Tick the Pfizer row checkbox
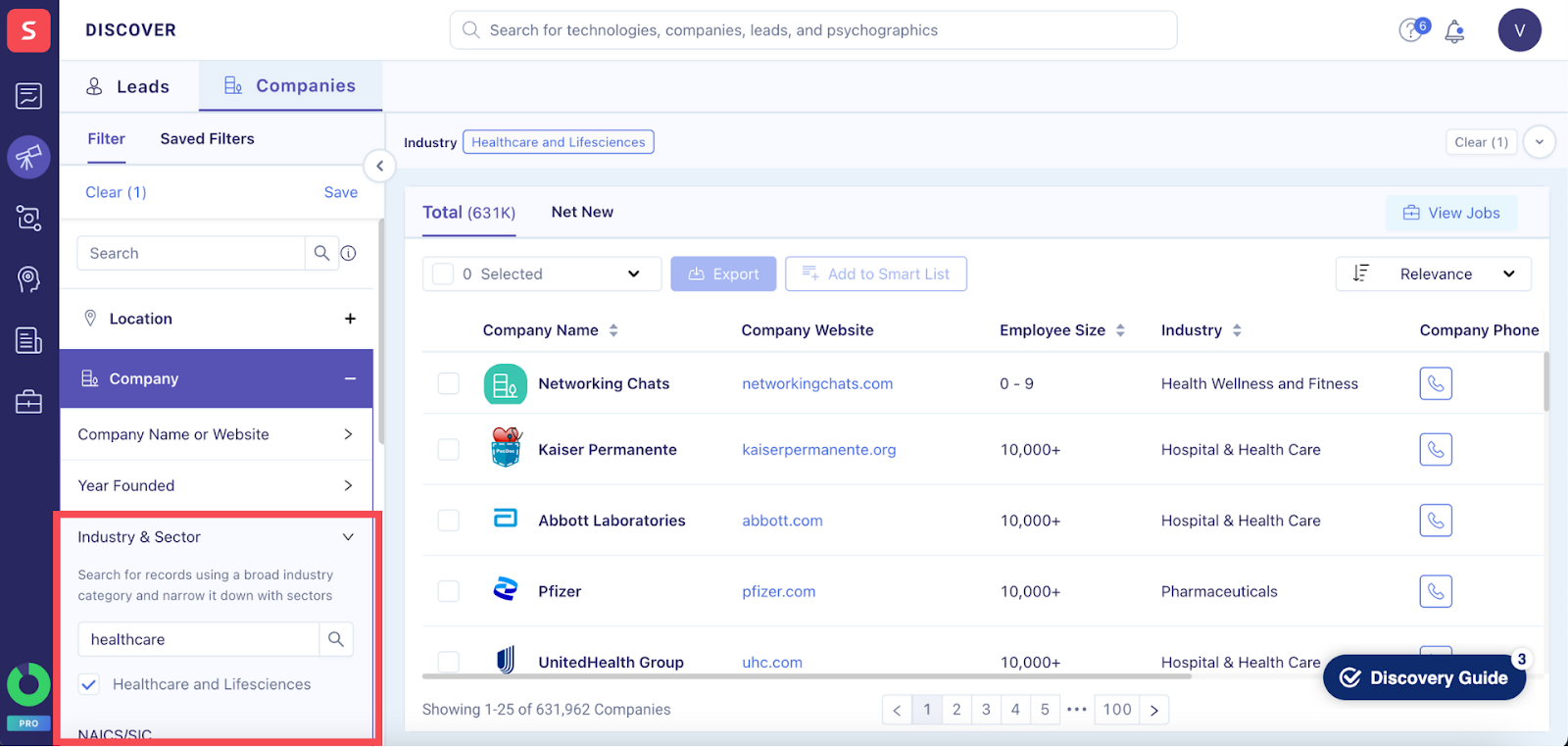Image resolution: width=1568 pixels, height=747 pixels. coord(449,591)
